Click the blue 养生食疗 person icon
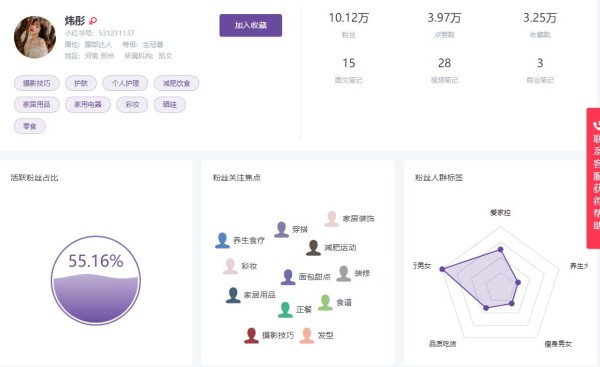Viewport: 600px width, 367px height. click(x=222, y=241)
